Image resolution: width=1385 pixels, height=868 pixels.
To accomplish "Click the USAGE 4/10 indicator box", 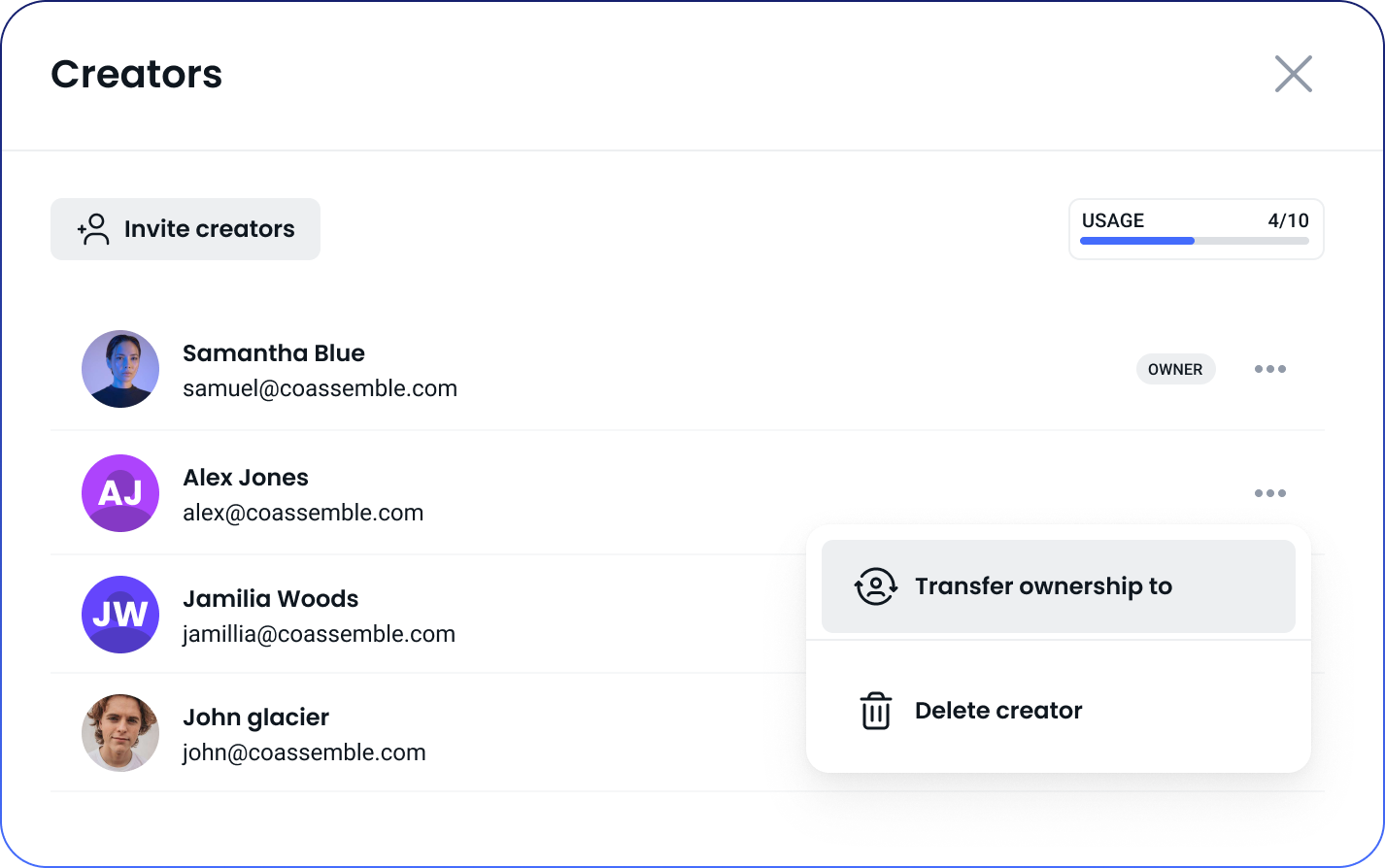I will pyautogui.click(x=1196, y=229).
